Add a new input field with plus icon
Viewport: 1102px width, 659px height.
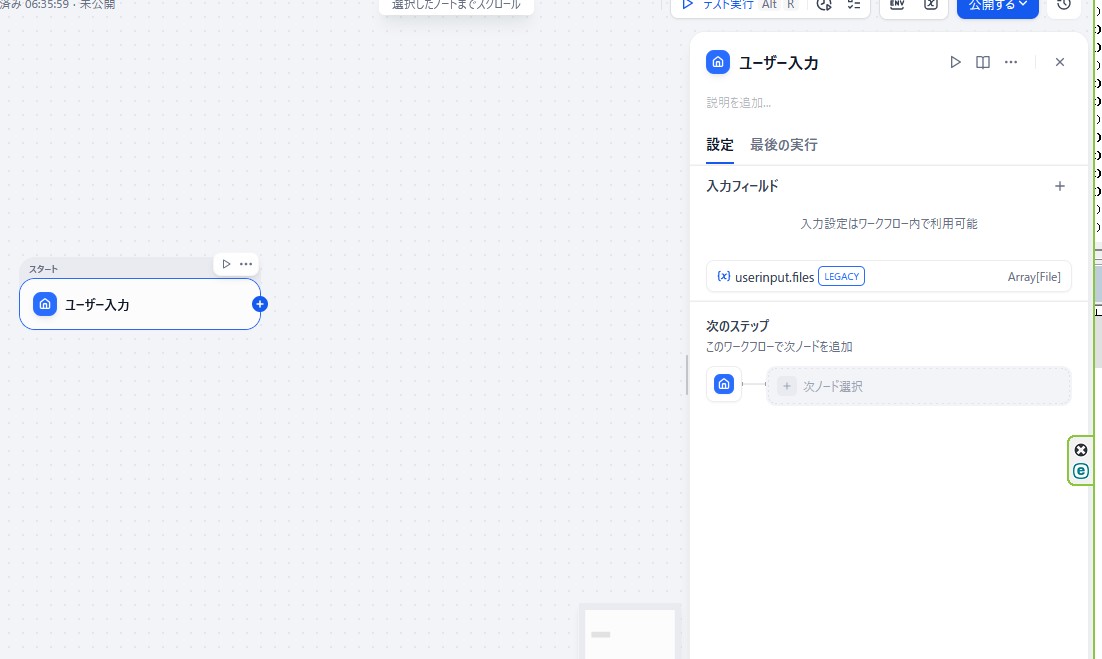tap(1060, 186)
